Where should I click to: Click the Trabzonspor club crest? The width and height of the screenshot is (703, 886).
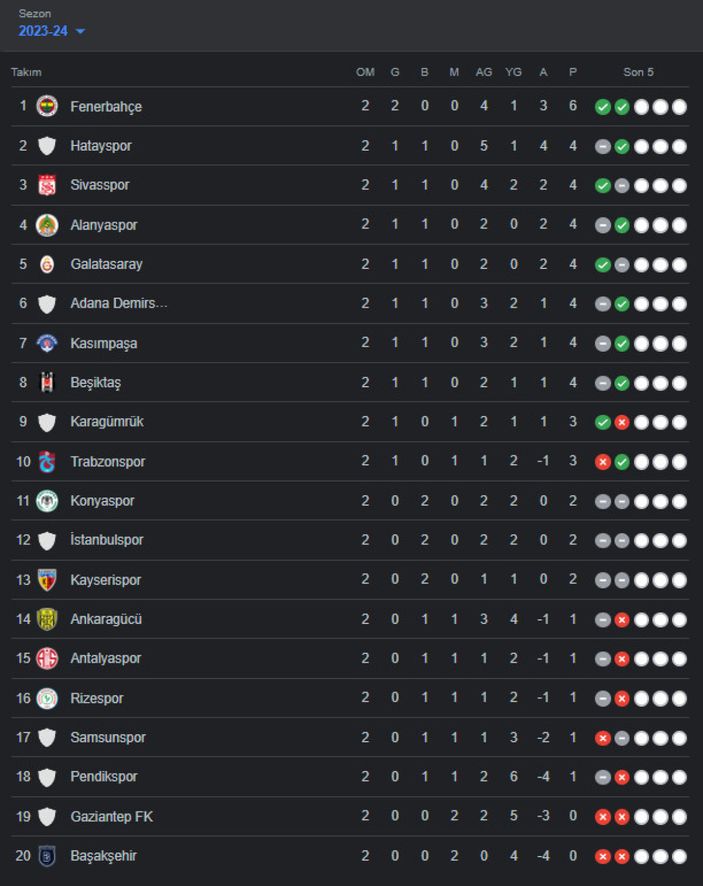[x=47, y=461]
